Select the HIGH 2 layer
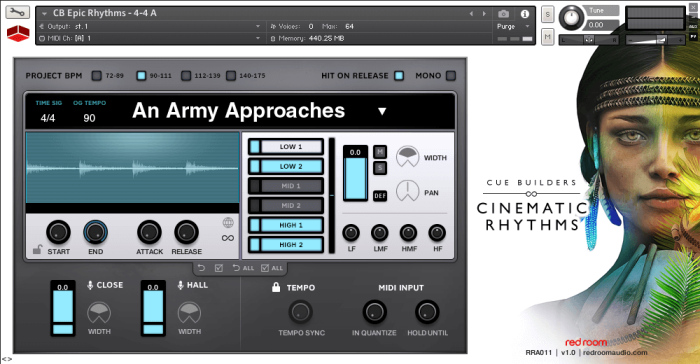700x364 pixels. [x=286, y=245]
